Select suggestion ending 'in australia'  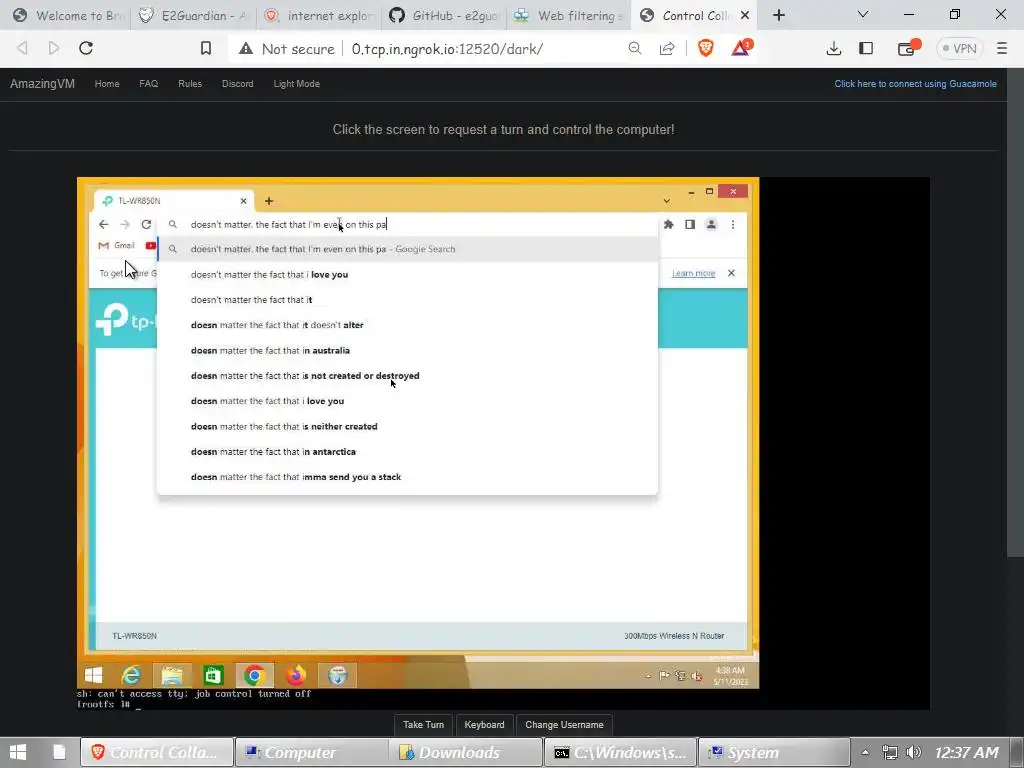[408, 350]
